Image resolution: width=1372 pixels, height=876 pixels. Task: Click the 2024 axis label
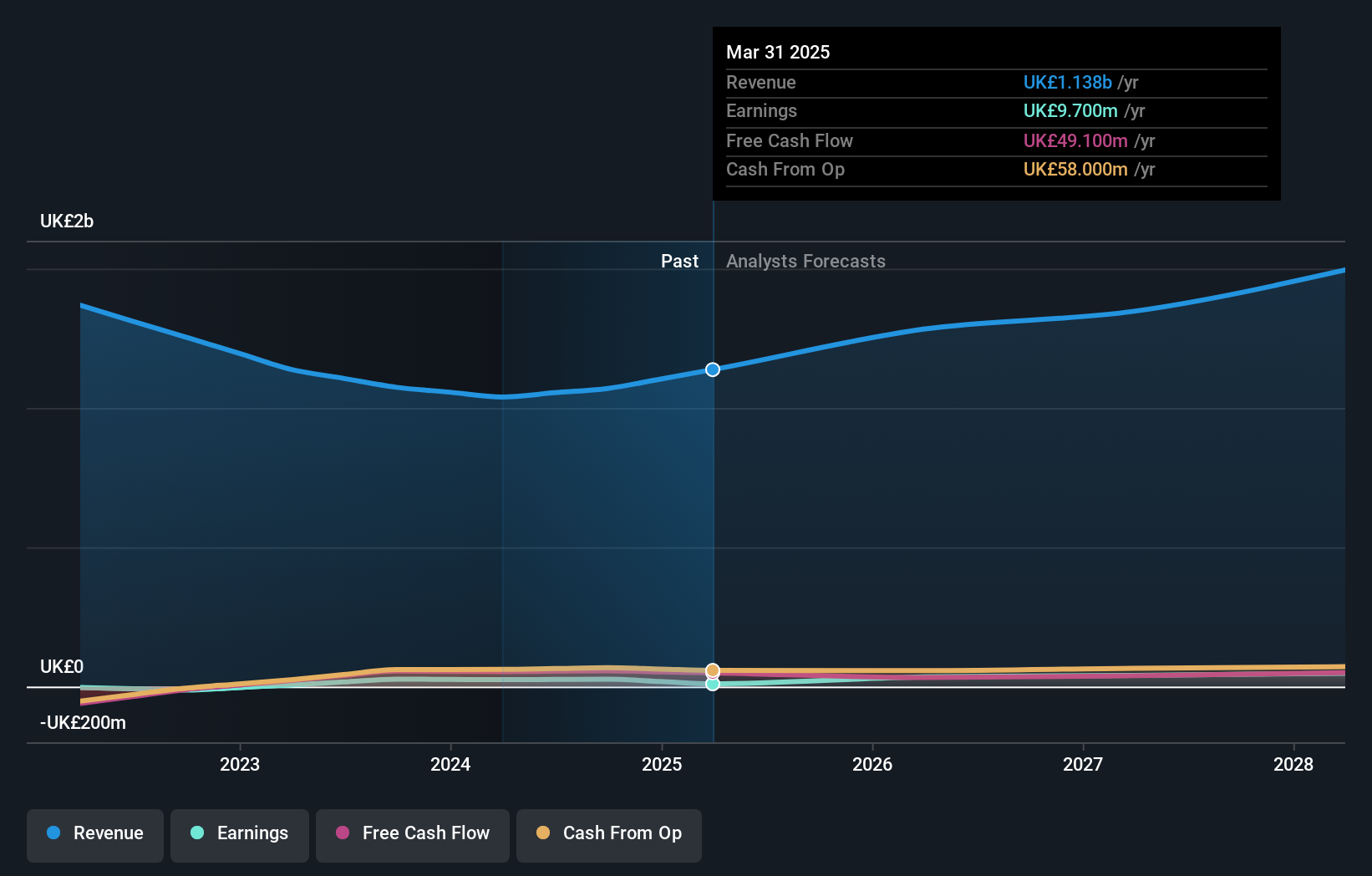click(450, 764)
